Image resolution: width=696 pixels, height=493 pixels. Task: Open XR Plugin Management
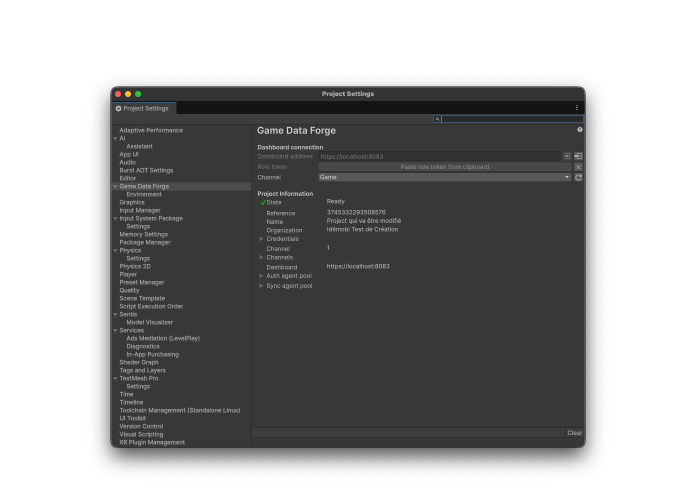tap(152, 442)
